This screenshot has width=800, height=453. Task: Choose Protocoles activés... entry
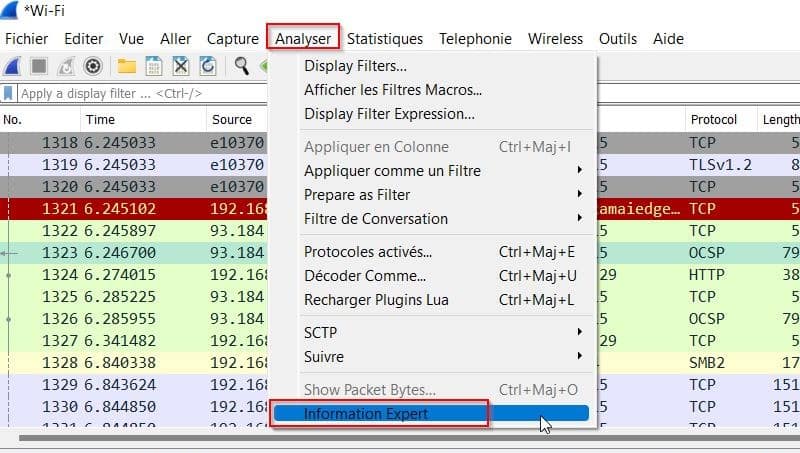tap(434, 252)
